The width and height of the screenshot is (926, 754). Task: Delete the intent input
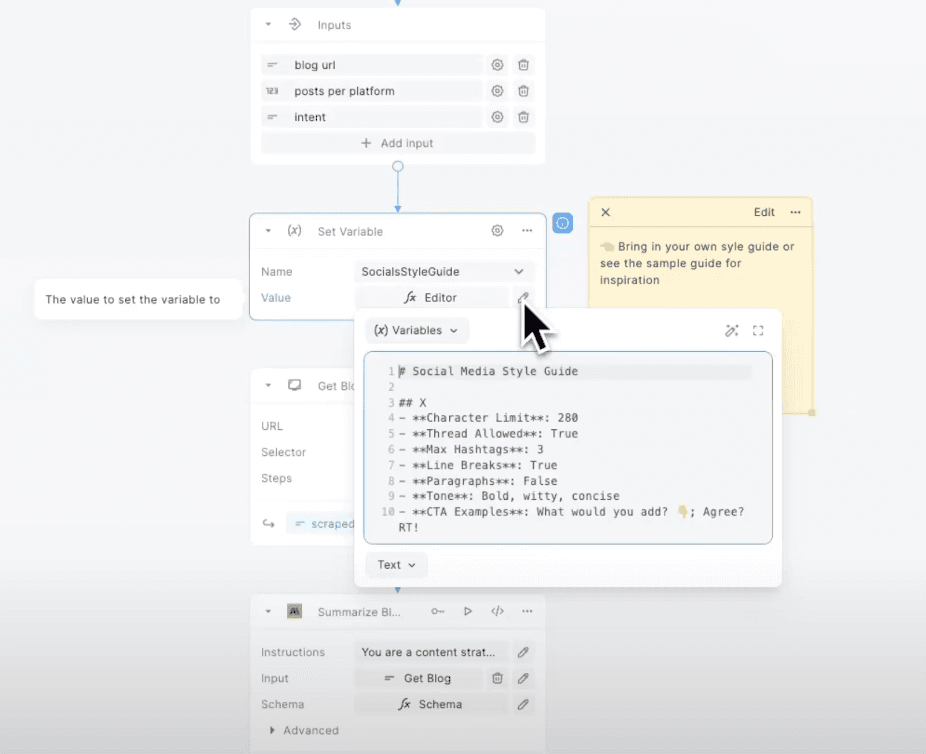point(523,117)
